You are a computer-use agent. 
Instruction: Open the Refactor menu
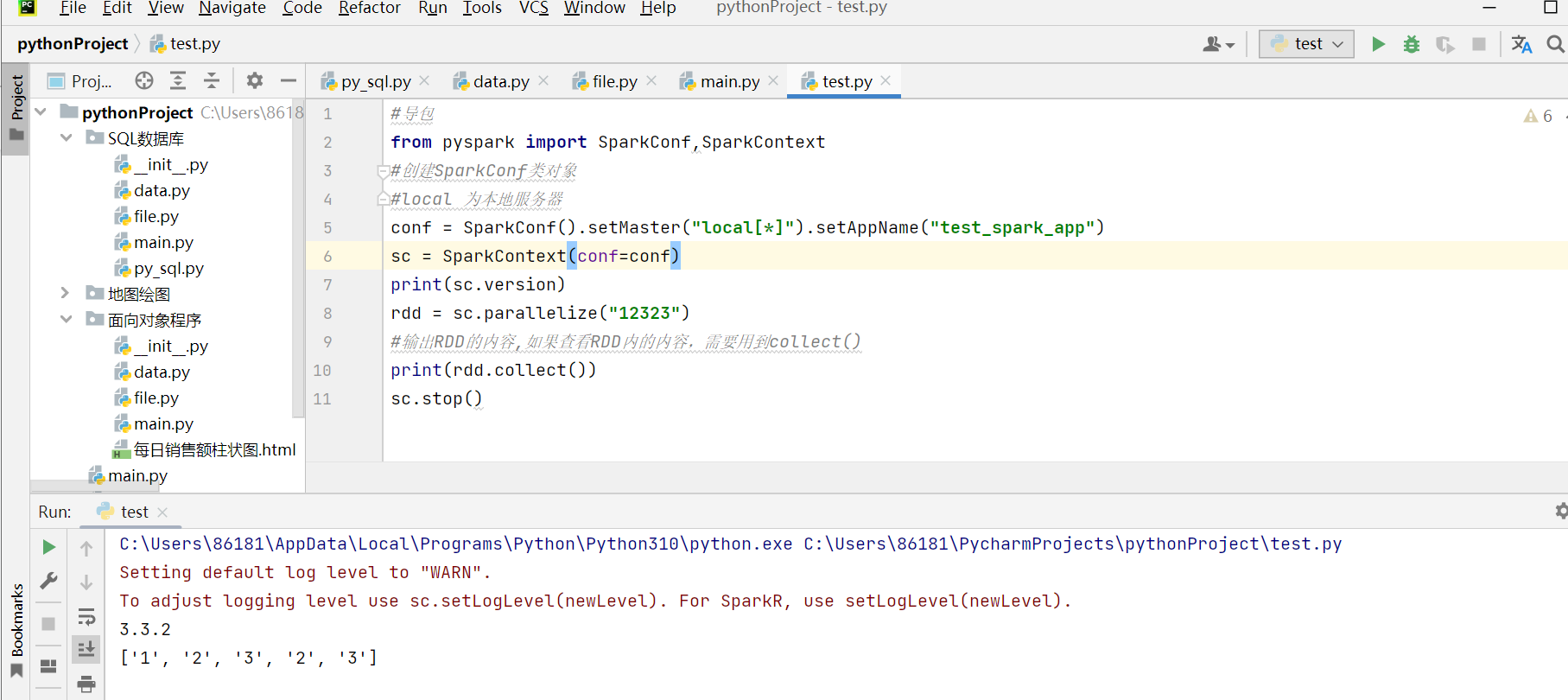coord(369,8)
